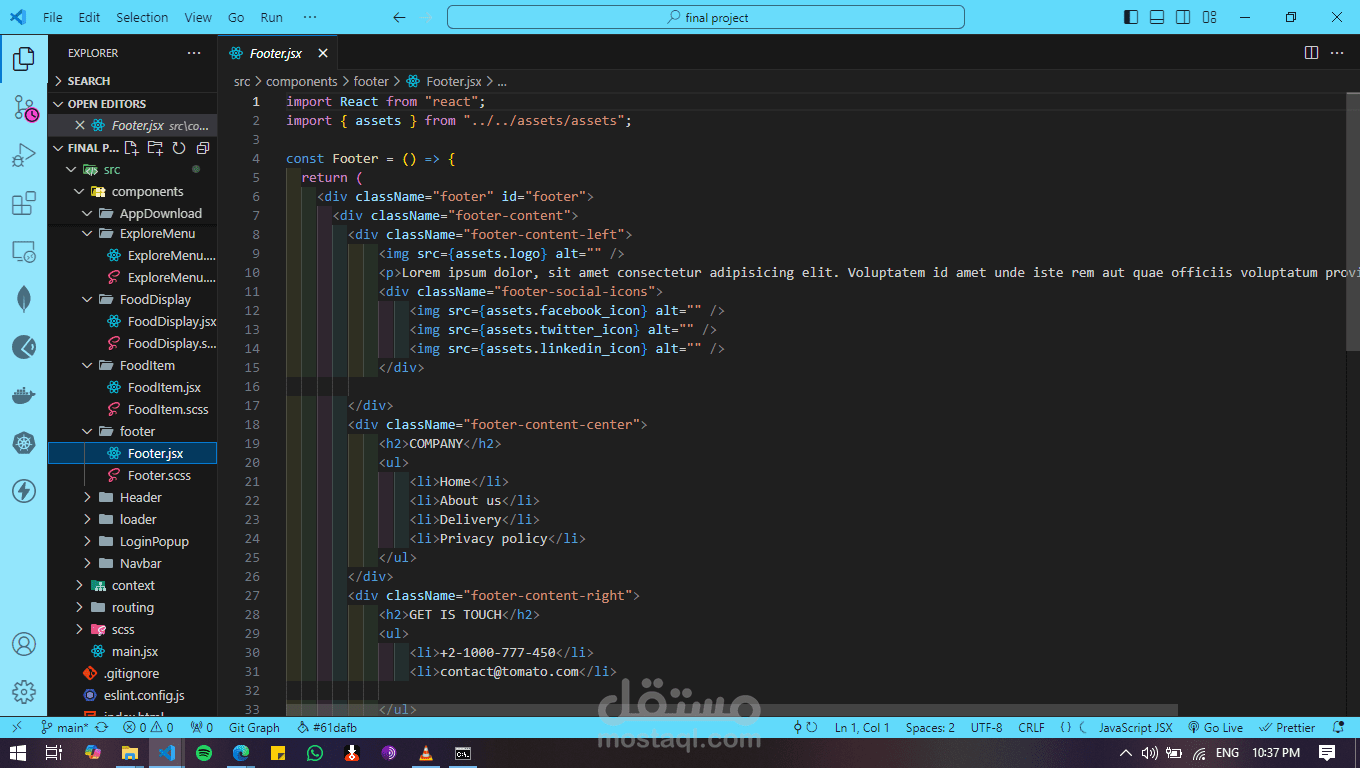Open the Explorer view in activity bar
1360x768 pixels.
tap(23, 60)
